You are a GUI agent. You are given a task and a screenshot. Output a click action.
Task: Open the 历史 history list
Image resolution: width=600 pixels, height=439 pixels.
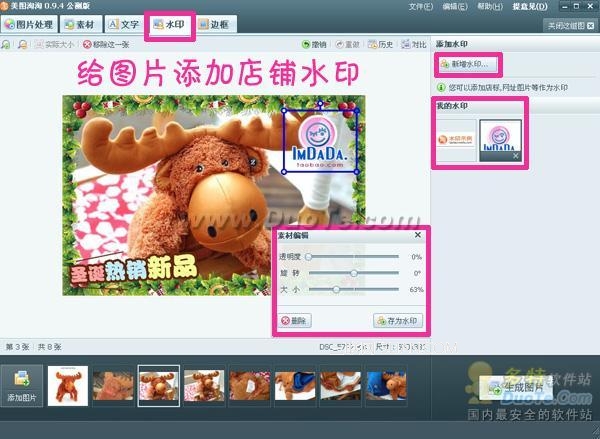point(380,44)
